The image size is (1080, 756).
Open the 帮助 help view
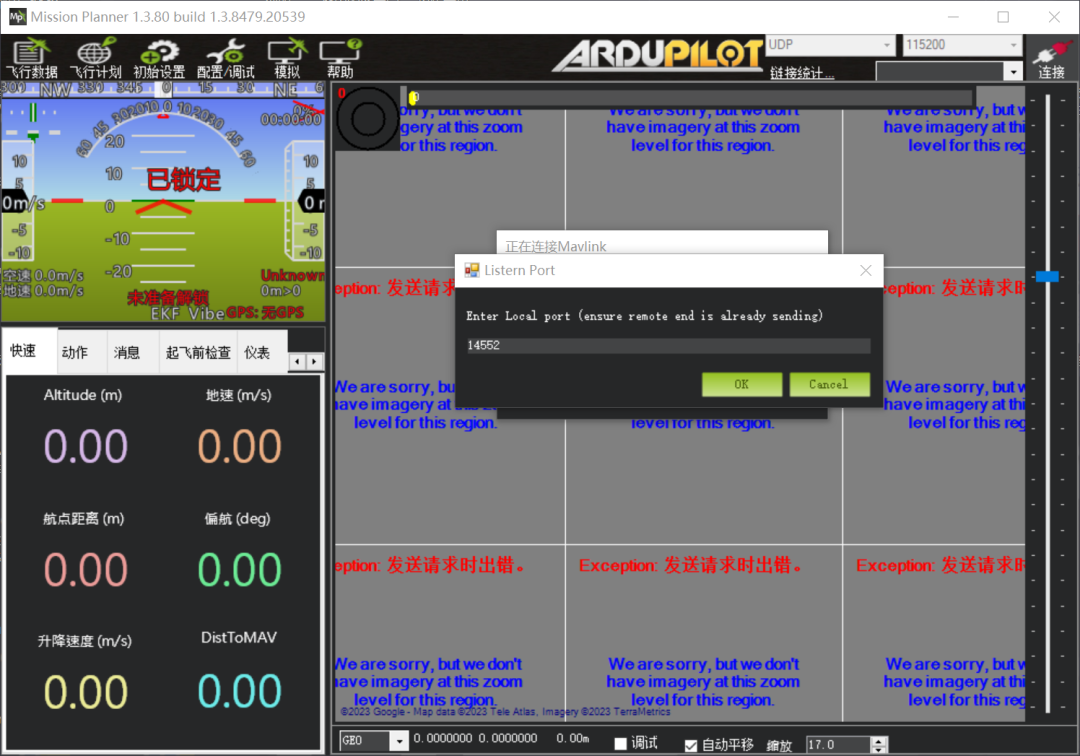pos(340,58)
